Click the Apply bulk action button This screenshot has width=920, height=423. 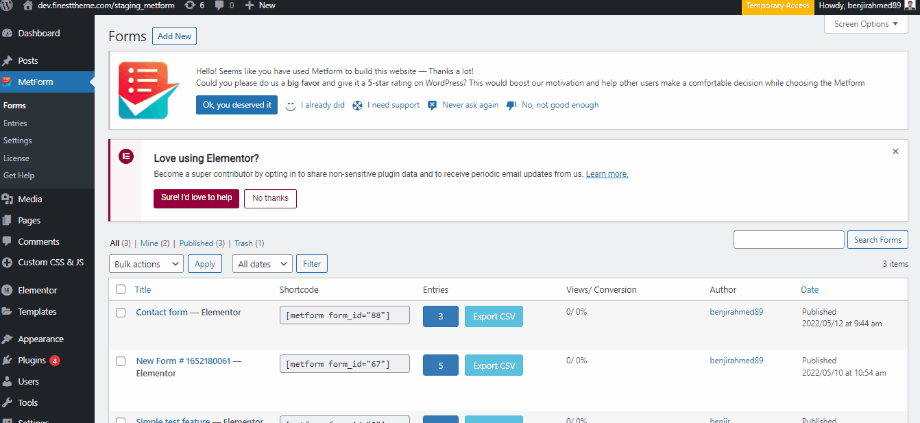point(205,264)
